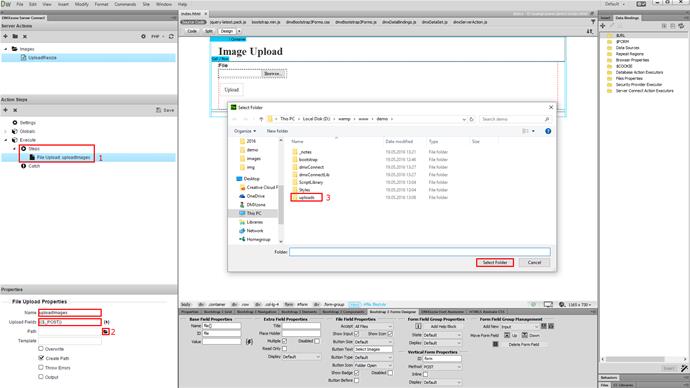Create new folder in Server Actions toolbar

(15, 36)
